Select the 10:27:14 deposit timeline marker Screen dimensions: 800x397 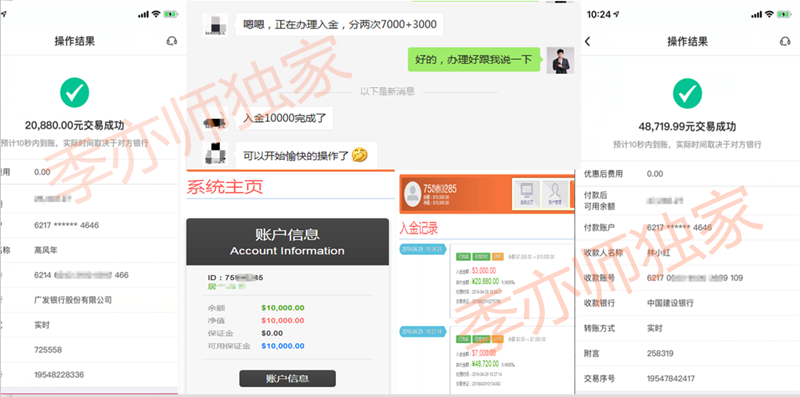(x=422, y=331)
